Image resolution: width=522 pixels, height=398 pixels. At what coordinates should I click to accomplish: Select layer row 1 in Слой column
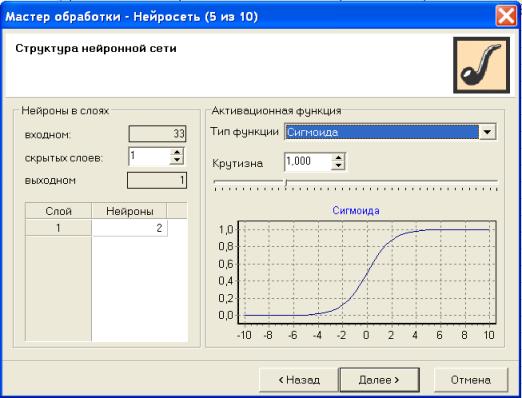(x=58, y=228)
